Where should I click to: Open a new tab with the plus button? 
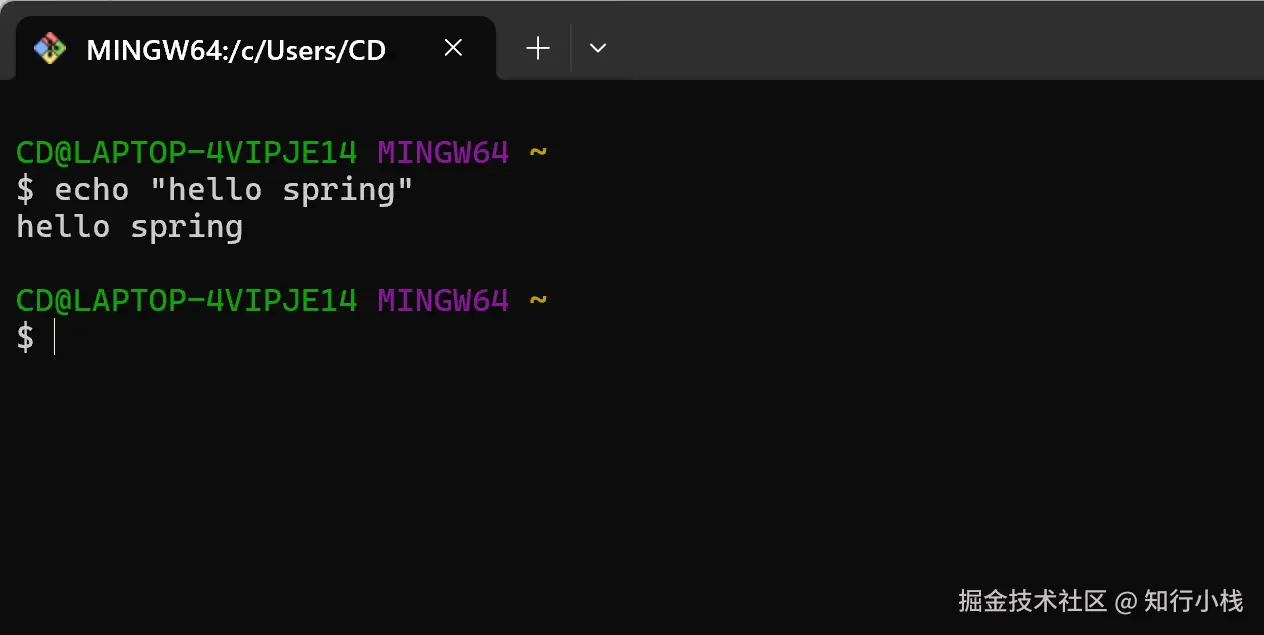click(x=538, y=48)
